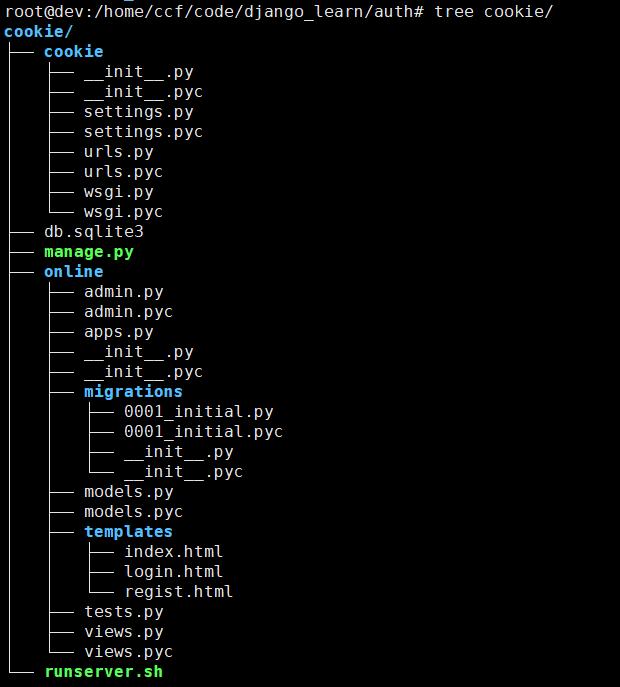Click settings.py in cookie folder
Viewport: 620px width, 687px height.
click(x=138, y=112)
